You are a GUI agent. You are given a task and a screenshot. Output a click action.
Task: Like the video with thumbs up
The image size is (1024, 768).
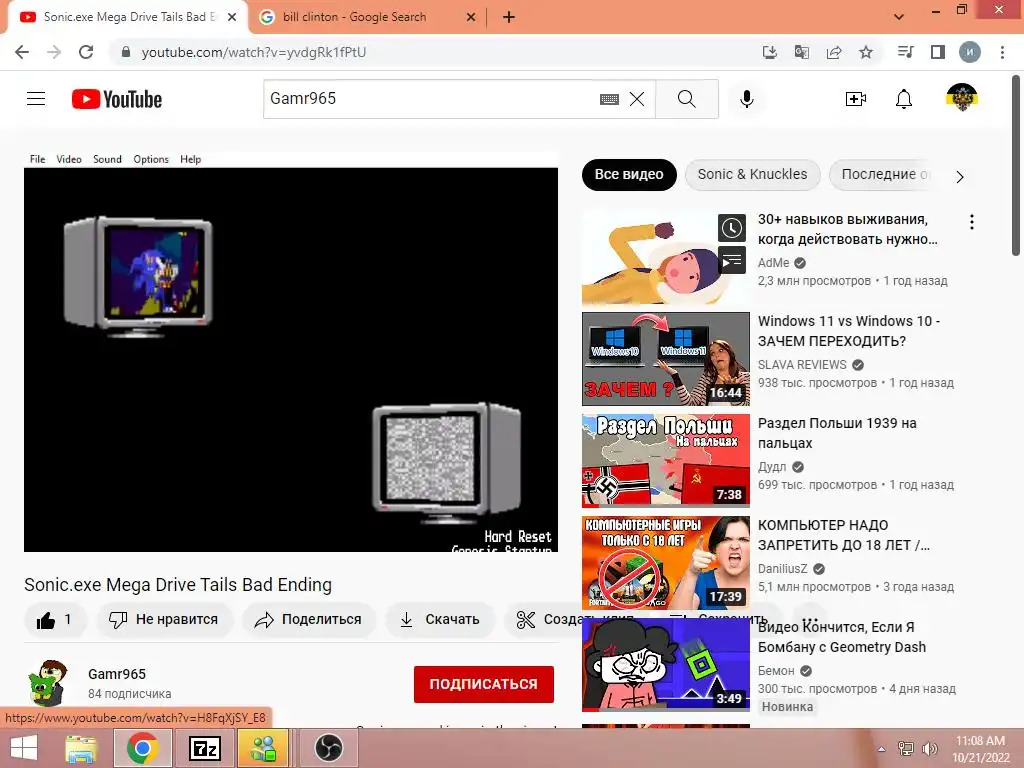click(x=55, y=620)
